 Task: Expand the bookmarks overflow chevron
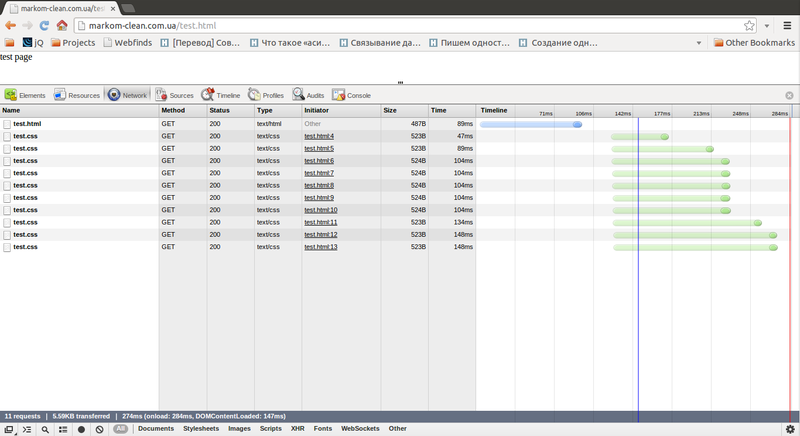pos(699,43)
